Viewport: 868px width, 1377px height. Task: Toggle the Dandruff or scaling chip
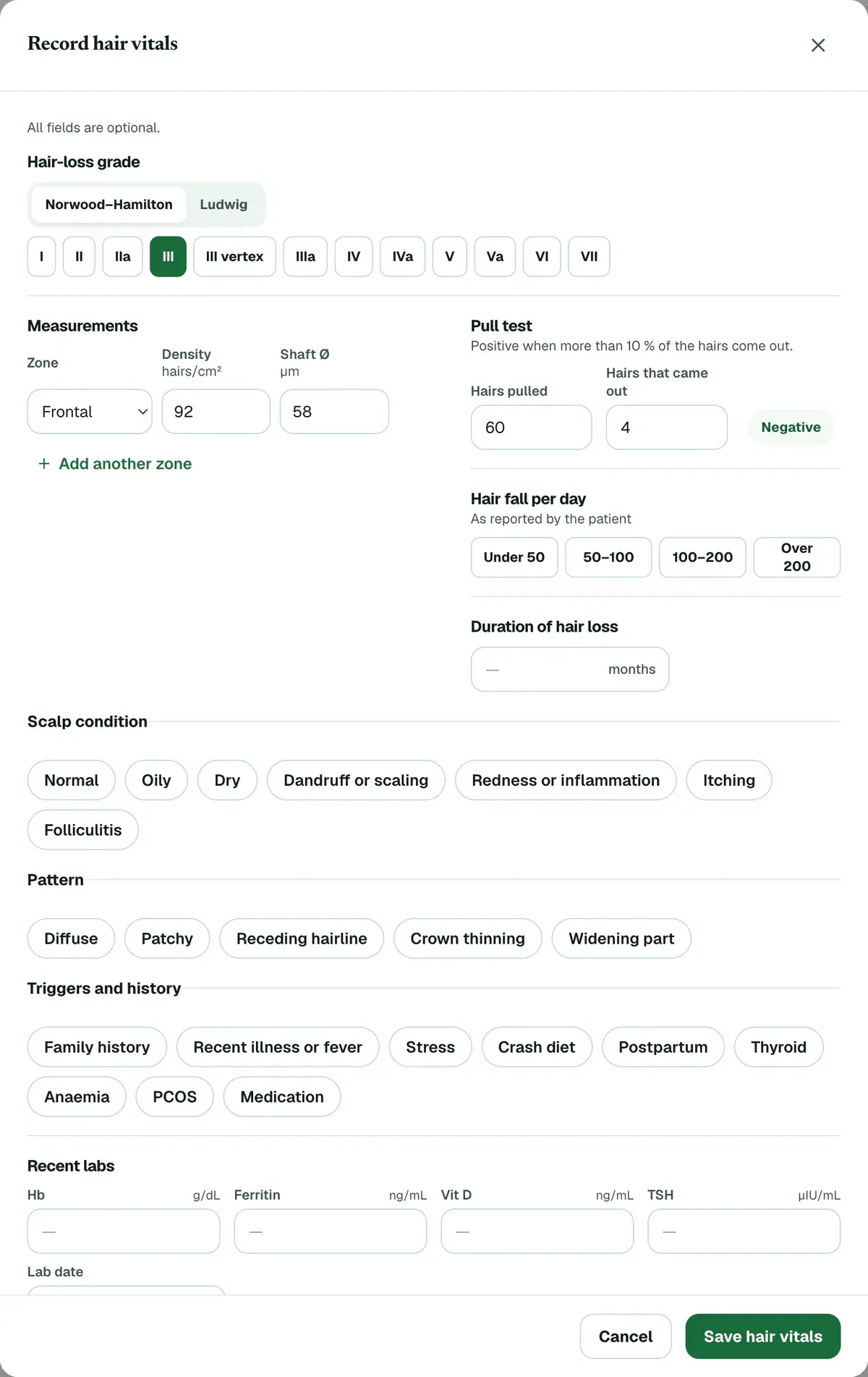356,780
